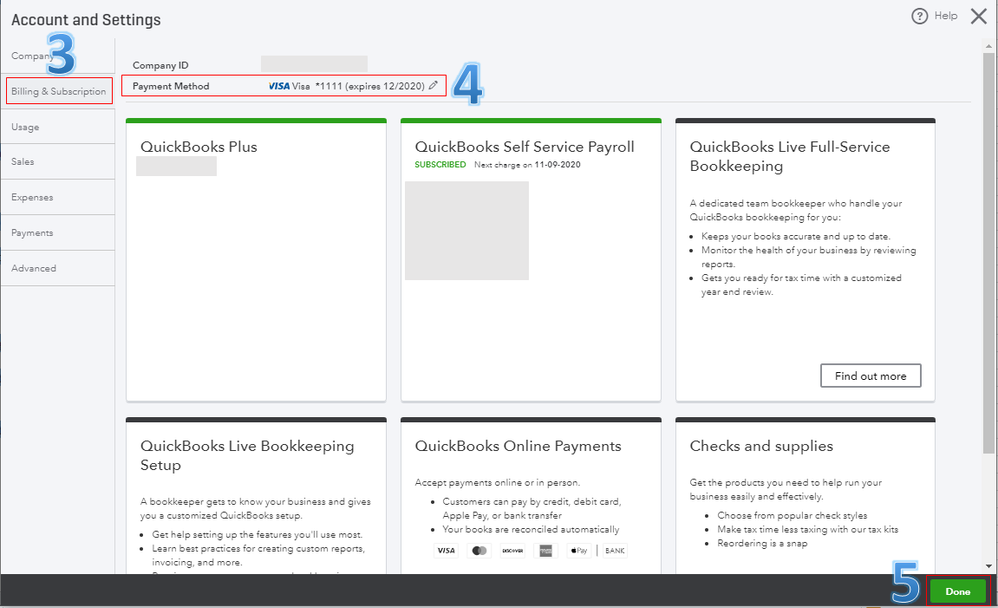
Task: Click 'Make tax time less taxing' bullet
Action: coord(808,530)
